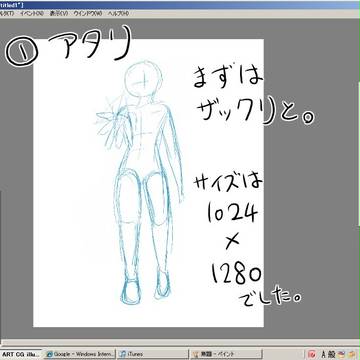Click the white drawing canvas with the figure sketch
The image size is (360, 360).
[x=148, y=183]
